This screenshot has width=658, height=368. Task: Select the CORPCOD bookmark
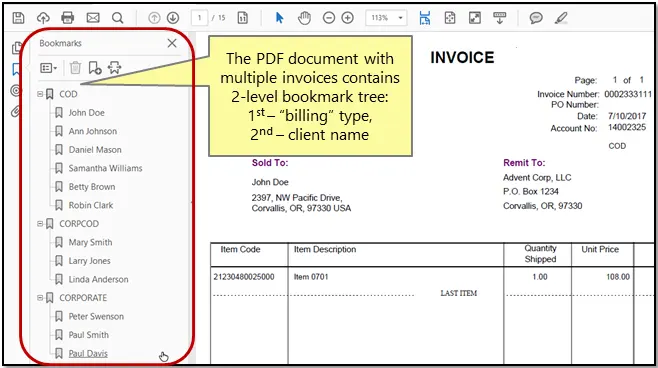pyautogui.click(x=79, y=224)
